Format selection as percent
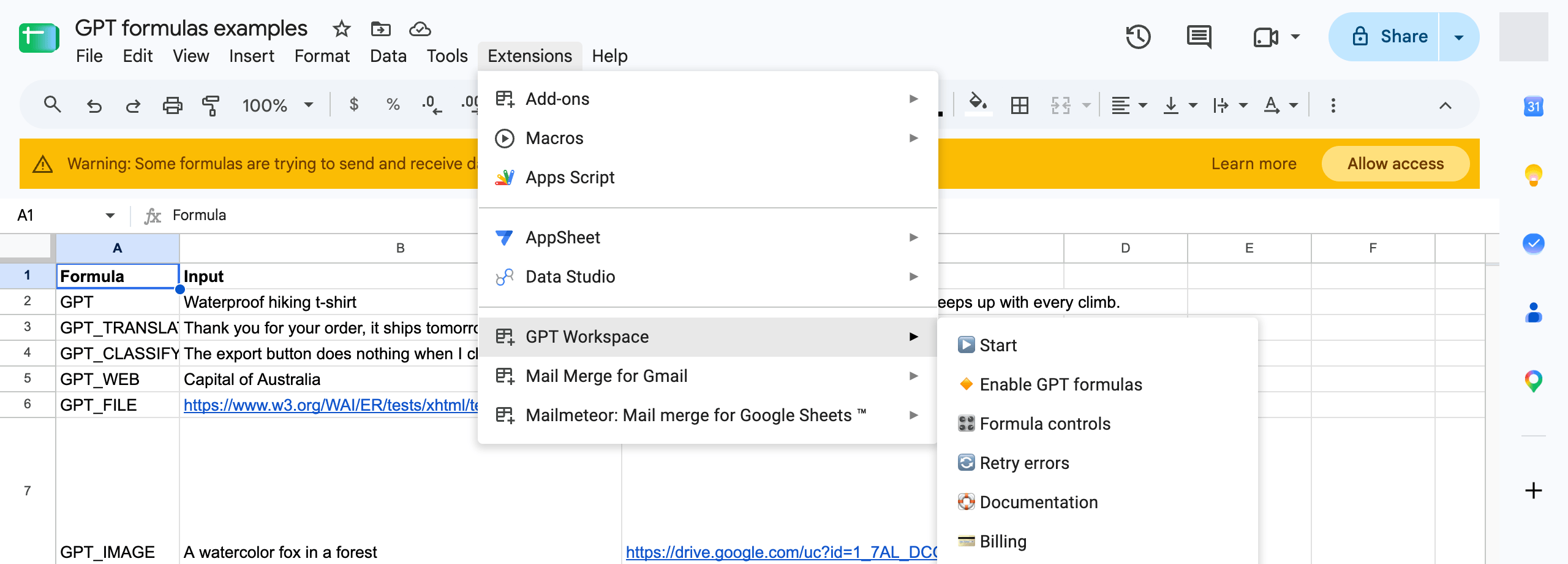This screenshot has height=564, width=1568. tap(393, 105)
